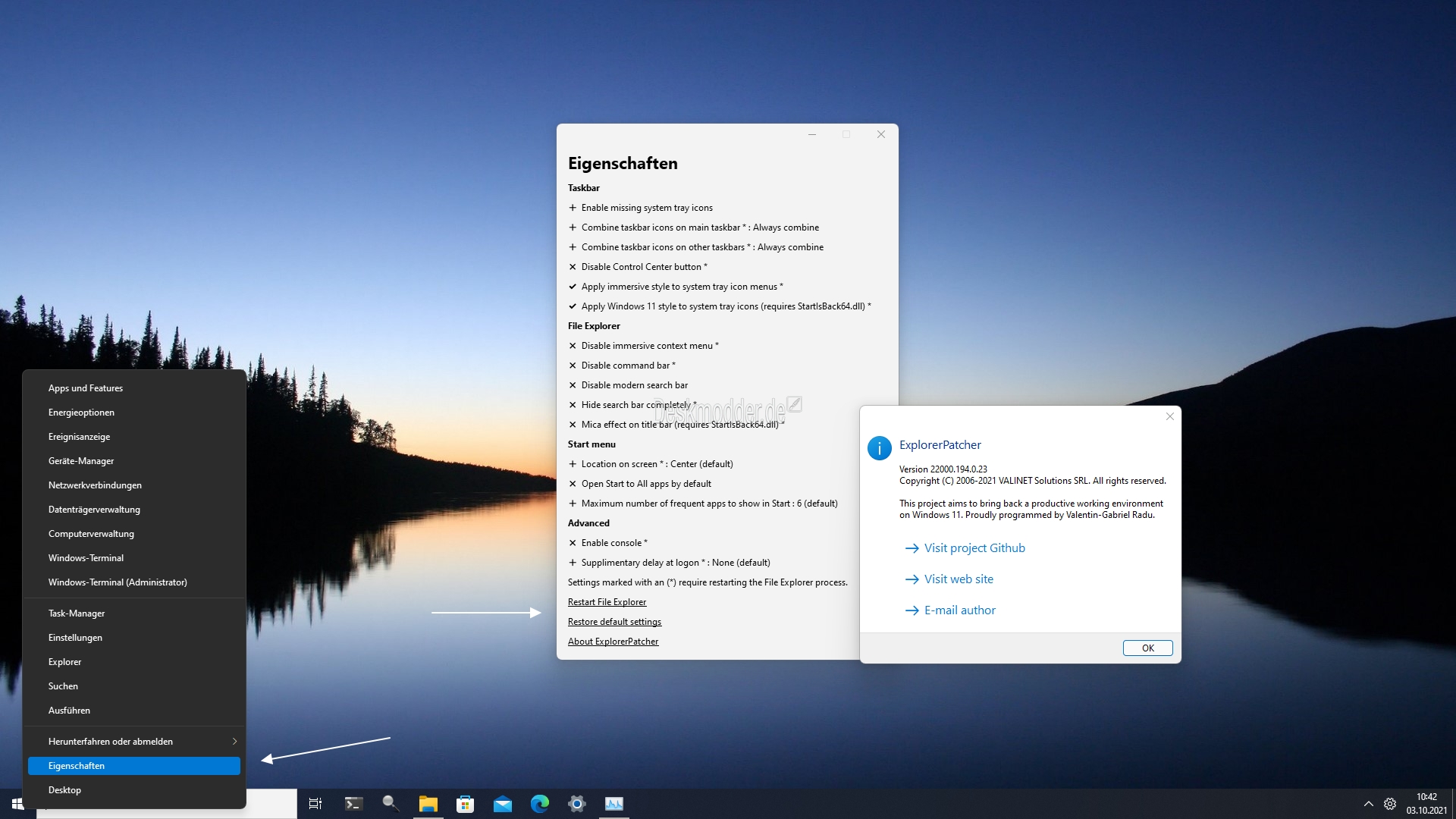Change Start menu Location on screen
1456x819 pixels.
[651, 464]
